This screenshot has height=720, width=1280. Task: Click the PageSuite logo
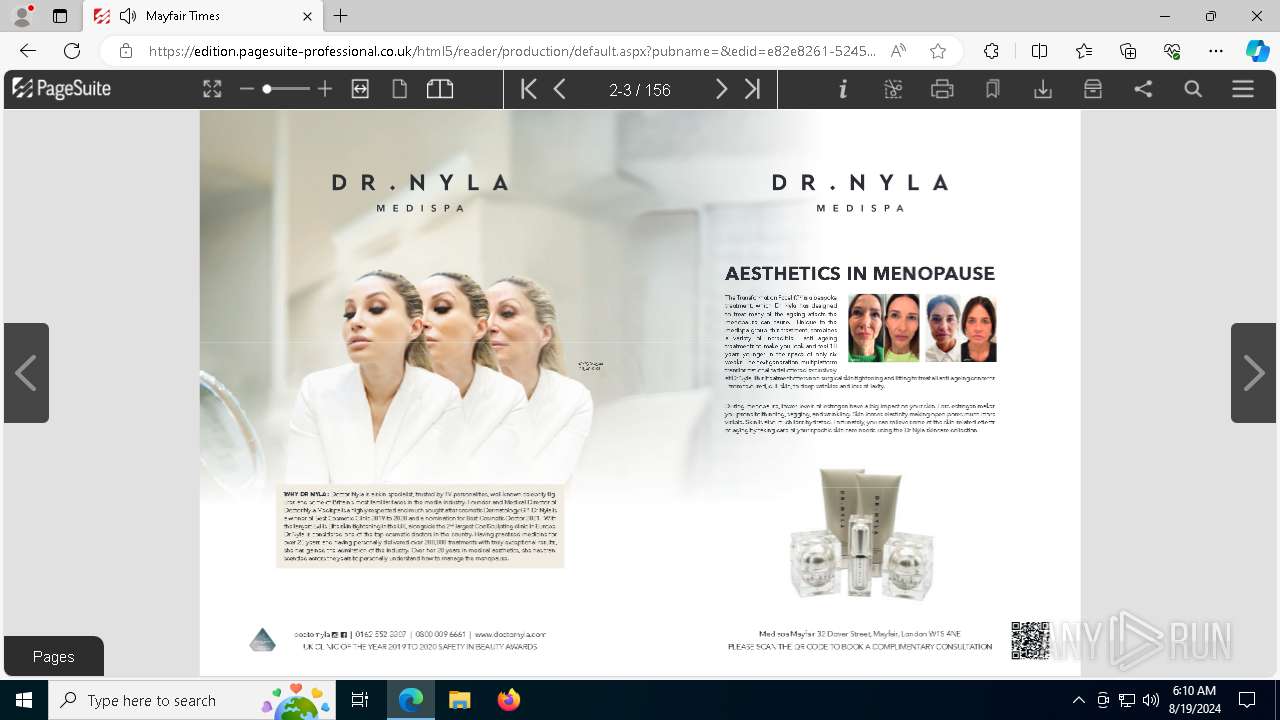(x=62, y=89)
